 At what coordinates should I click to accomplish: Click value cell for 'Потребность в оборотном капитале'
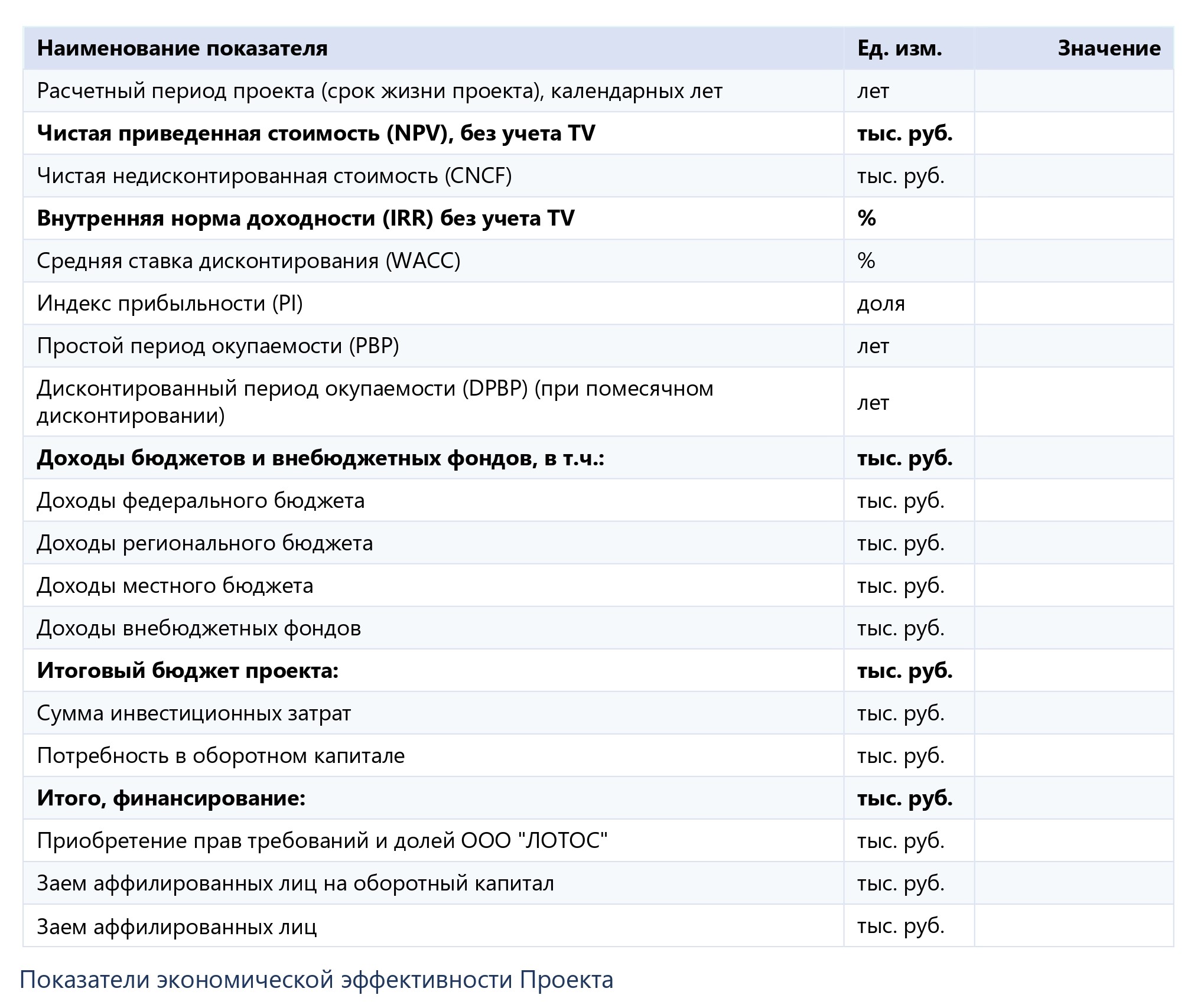[1073, 756]
